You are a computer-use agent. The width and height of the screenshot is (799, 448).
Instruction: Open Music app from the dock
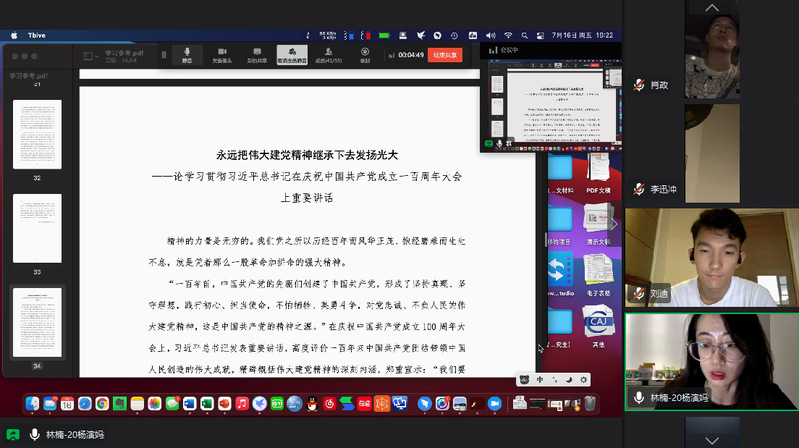241,404
